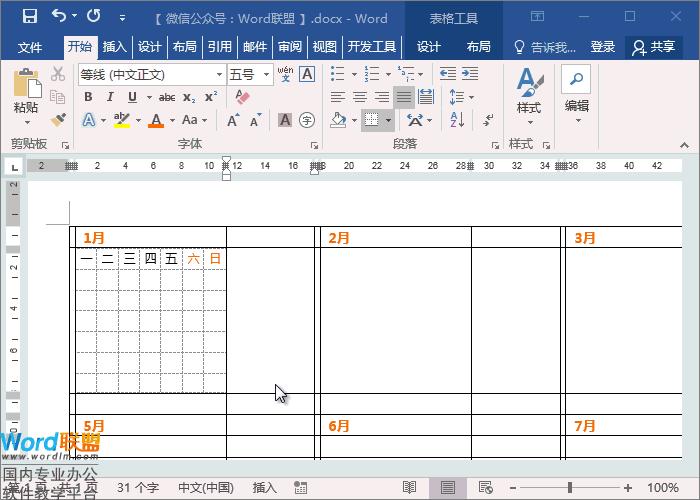Switch to the 插入 tab
This screenshot has height=500, width=700.
click(x=115, y=46)
